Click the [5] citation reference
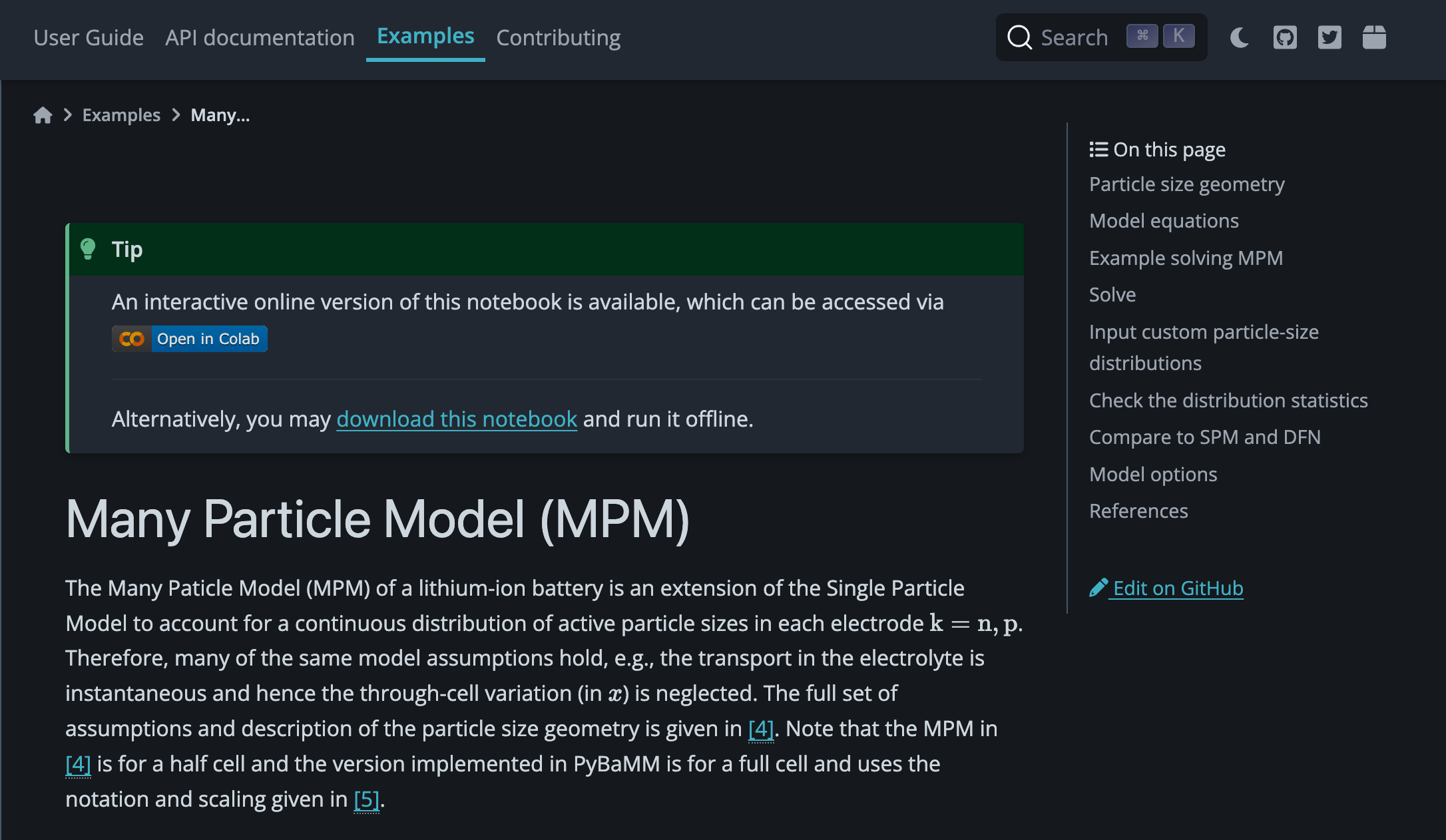This screenshot has height=840, width=1446. click(x=366, y=799)
